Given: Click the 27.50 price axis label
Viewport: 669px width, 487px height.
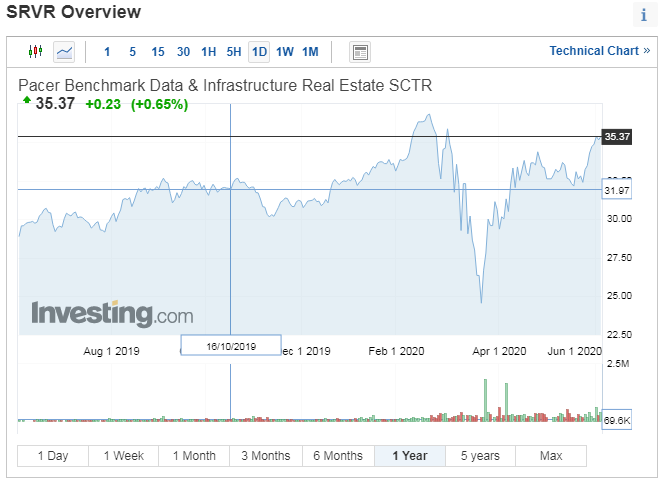Looking at the screenshot, I should (x=619, y=257).
